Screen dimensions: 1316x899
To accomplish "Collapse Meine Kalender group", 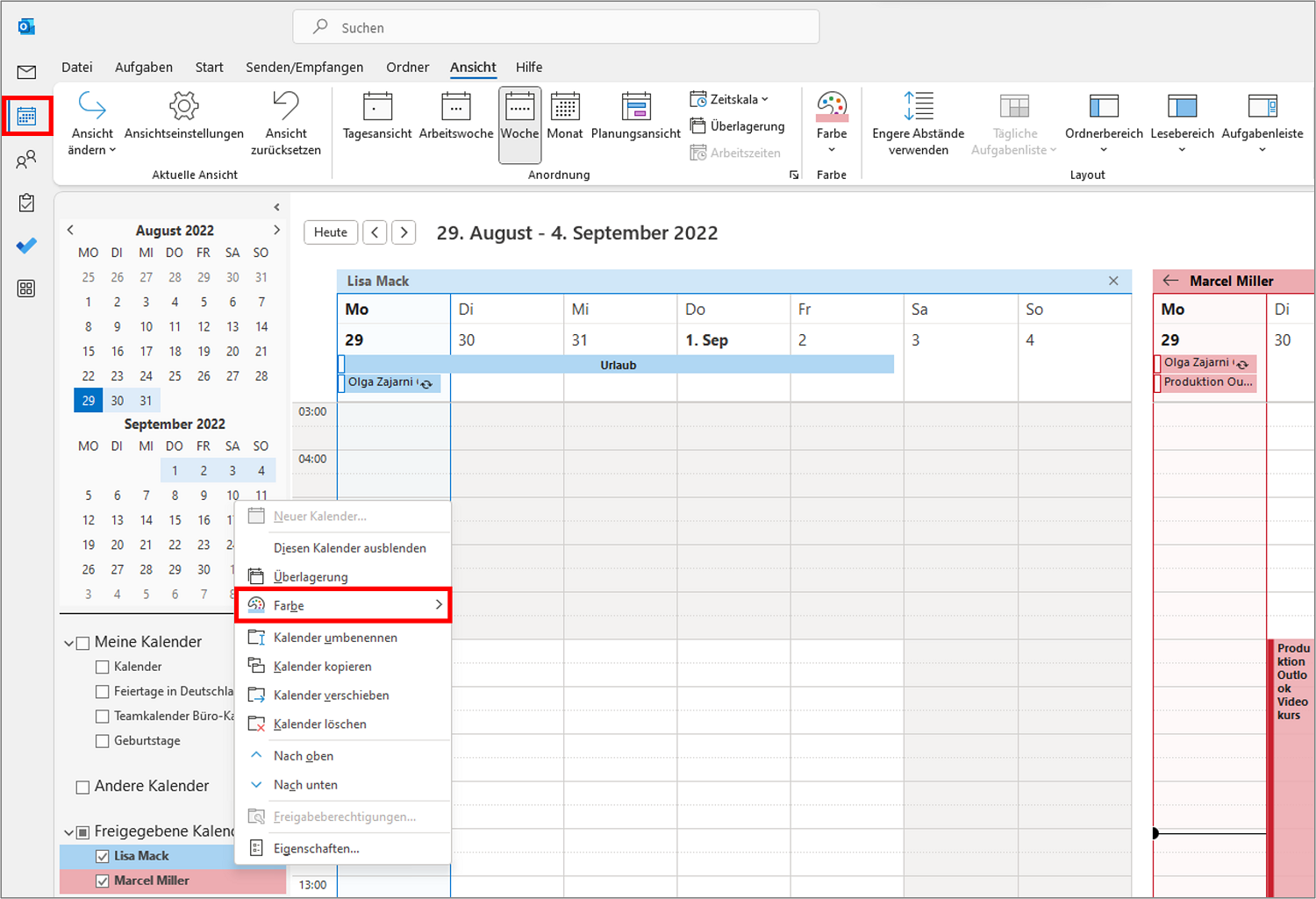I will pyautogui.click(x=68, y=643).
